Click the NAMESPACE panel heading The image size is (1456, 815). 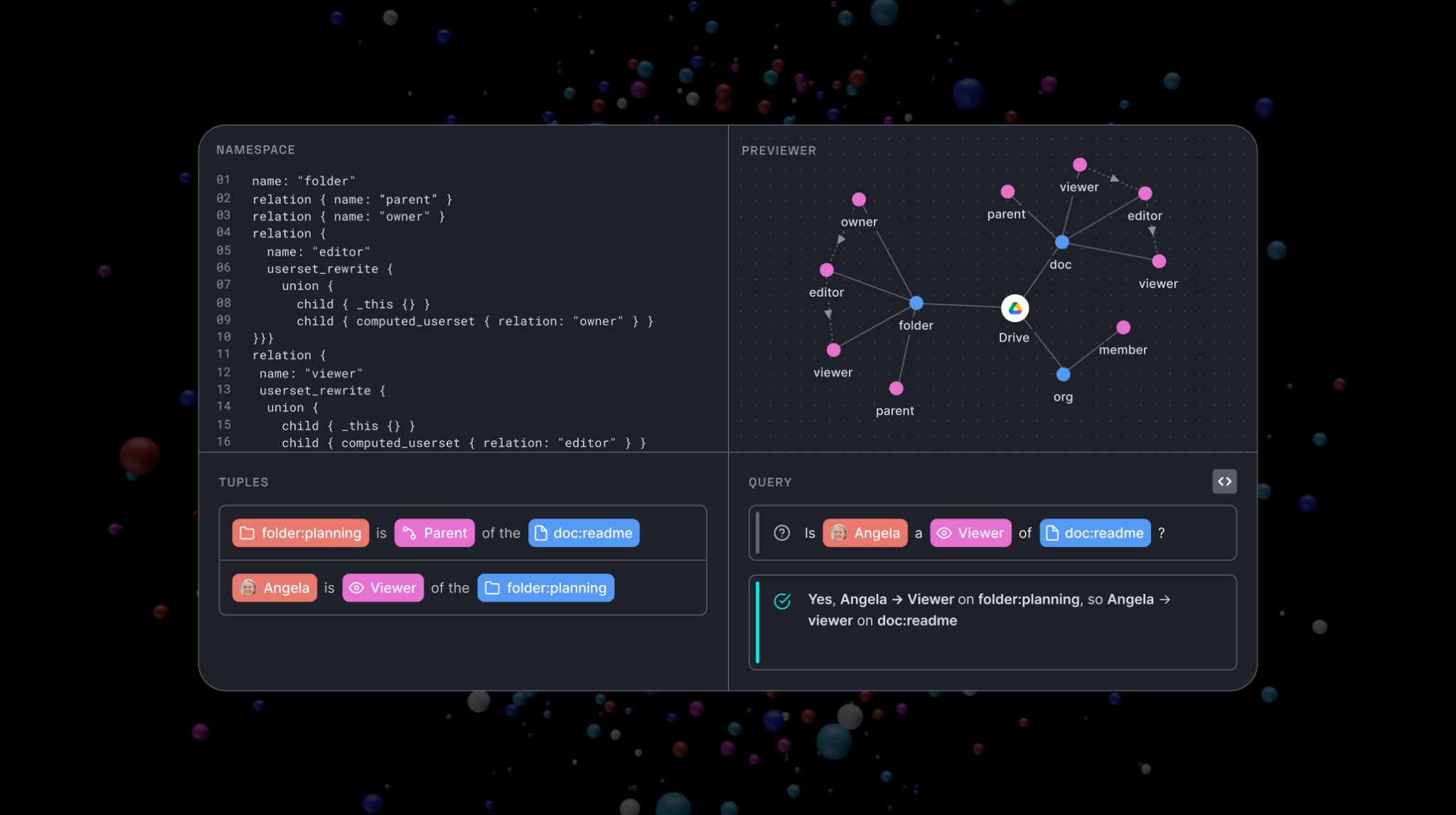tap(255, 150)
